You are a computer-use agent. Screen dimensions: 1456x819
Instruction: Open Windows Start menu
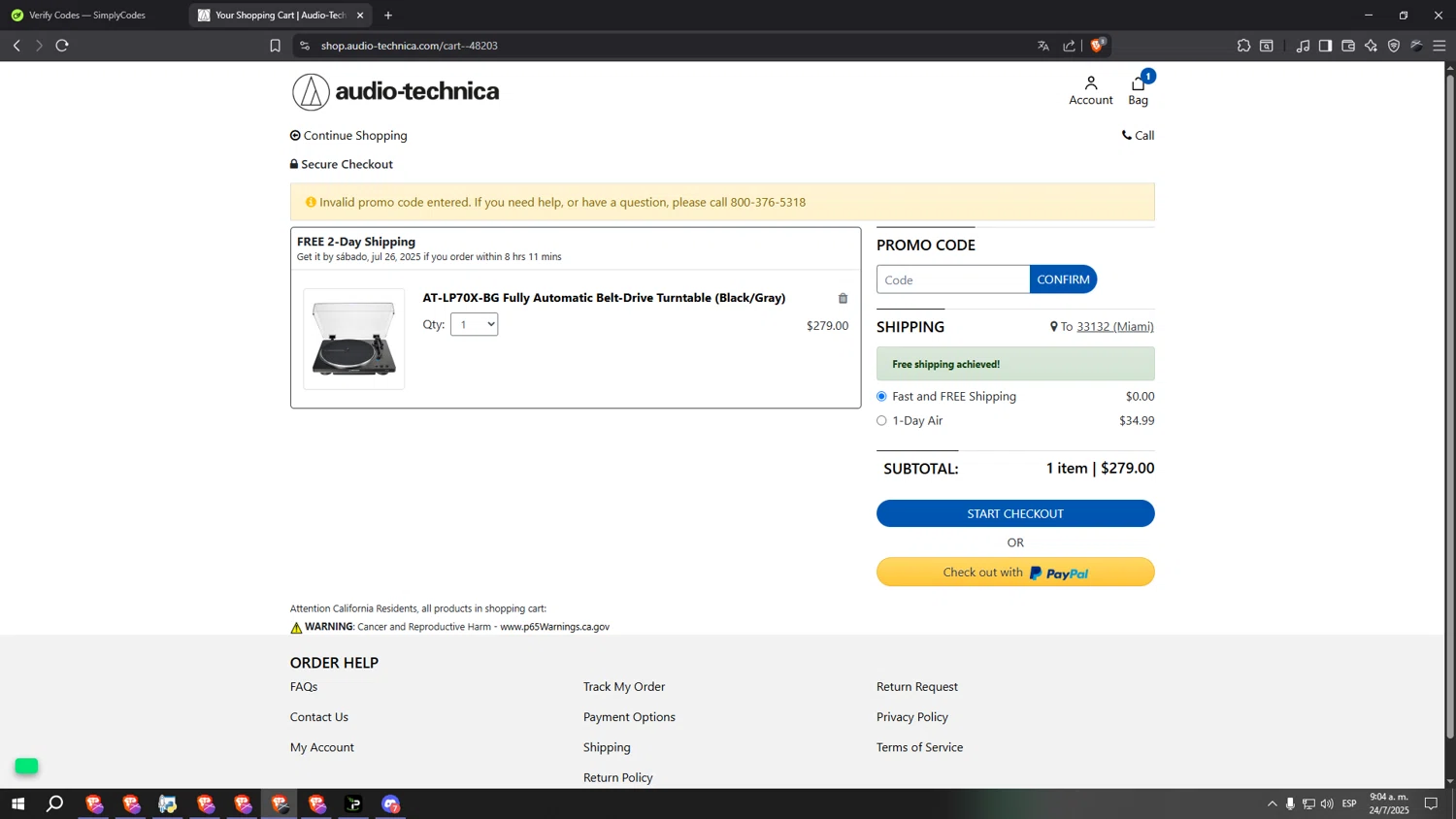[x=17, y=803]
